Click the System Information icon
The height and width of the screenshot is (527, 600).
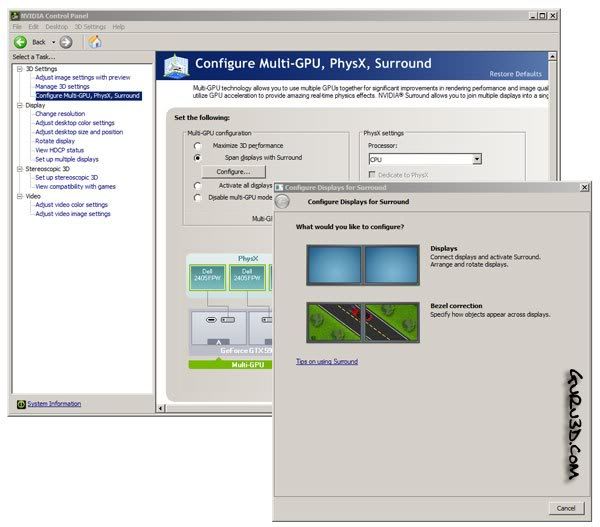(20, 404)
